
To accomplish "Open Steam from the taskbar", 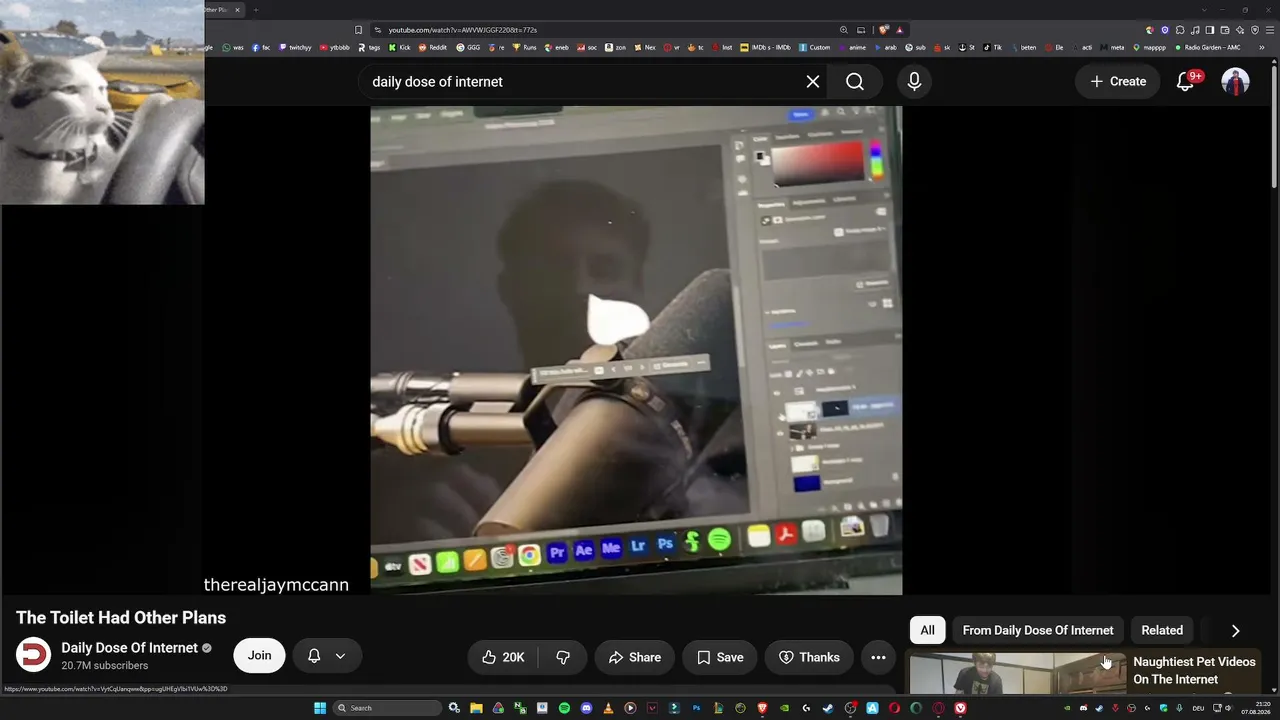I will [x=828, y=708].
